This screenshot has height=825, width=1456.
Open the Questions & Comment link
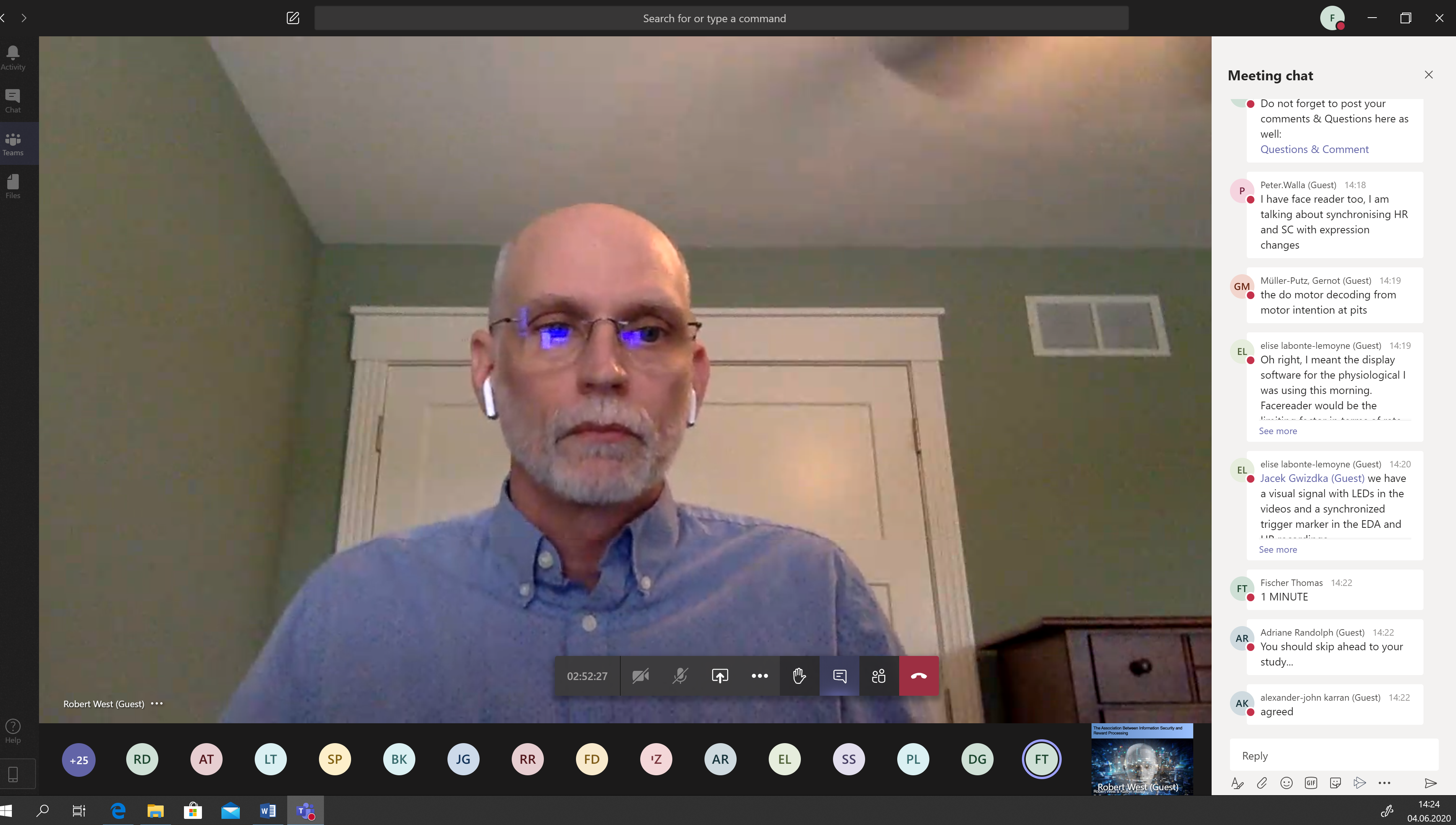pyautogui.click(x=1314, y=149)
